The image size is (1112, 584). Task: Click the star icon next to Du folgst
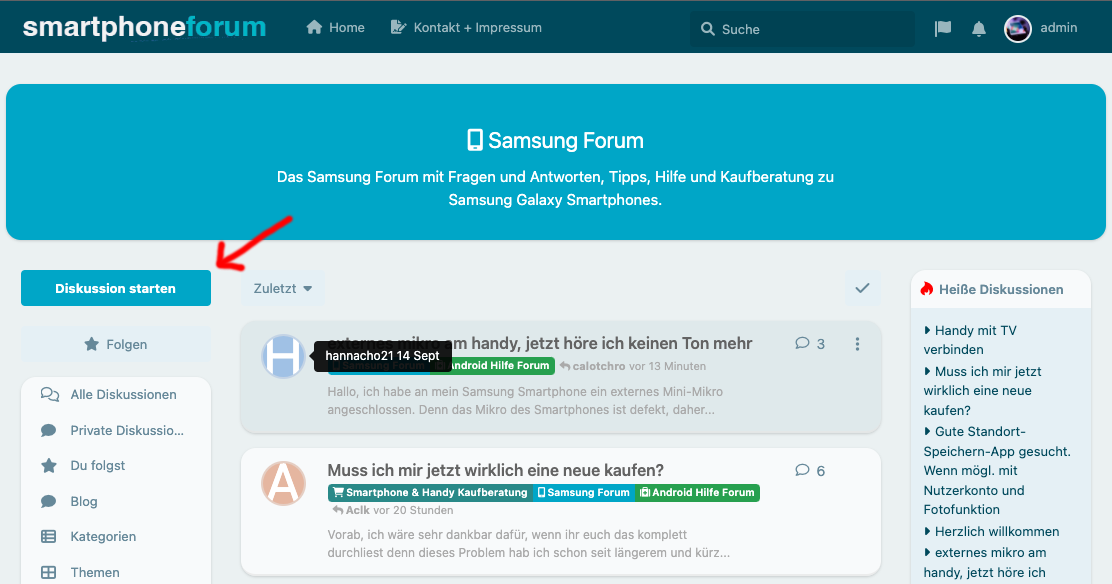point(49,465)
